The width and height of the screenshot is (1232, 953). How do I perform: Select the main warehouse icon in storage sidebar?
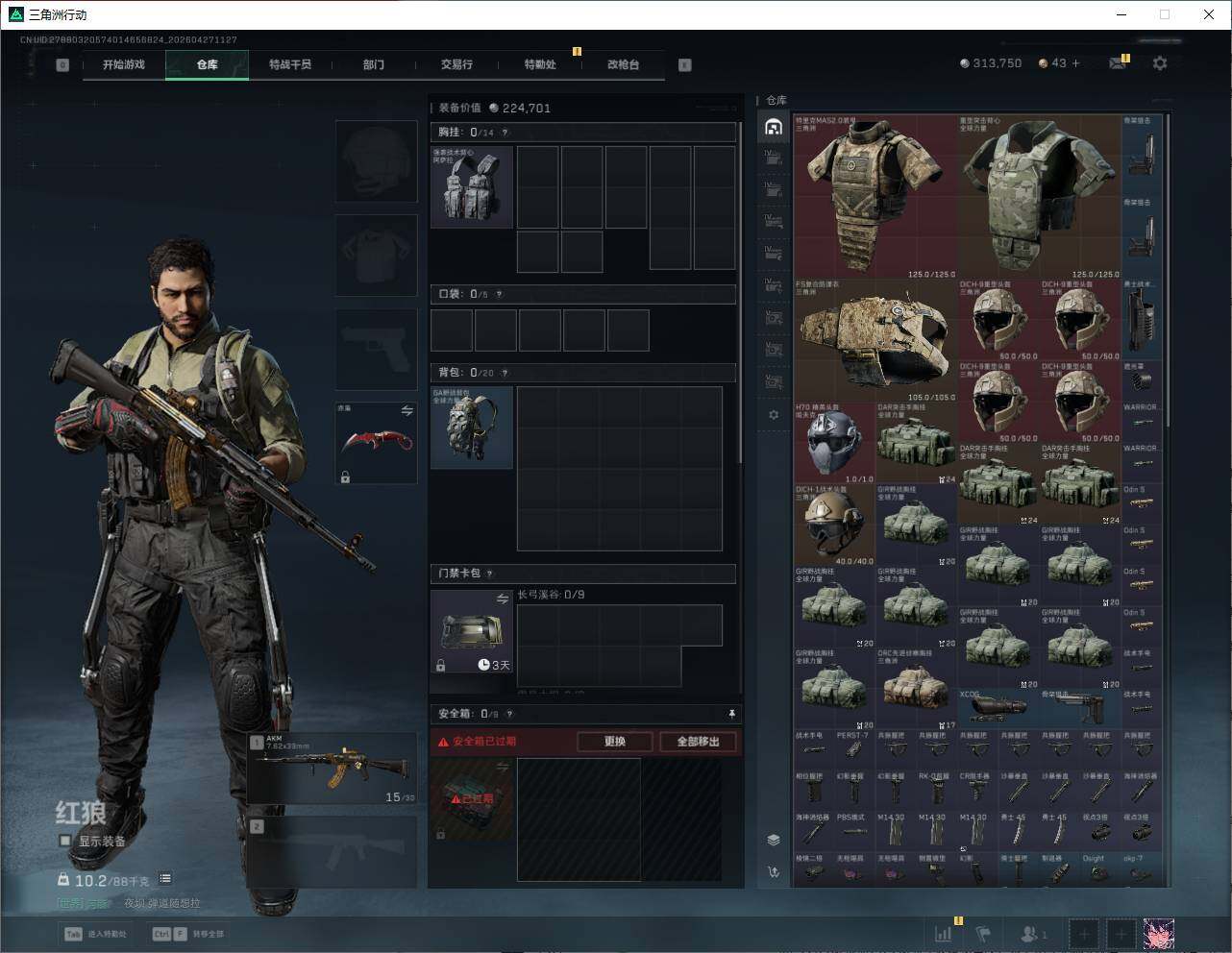[x=774, y=127]
